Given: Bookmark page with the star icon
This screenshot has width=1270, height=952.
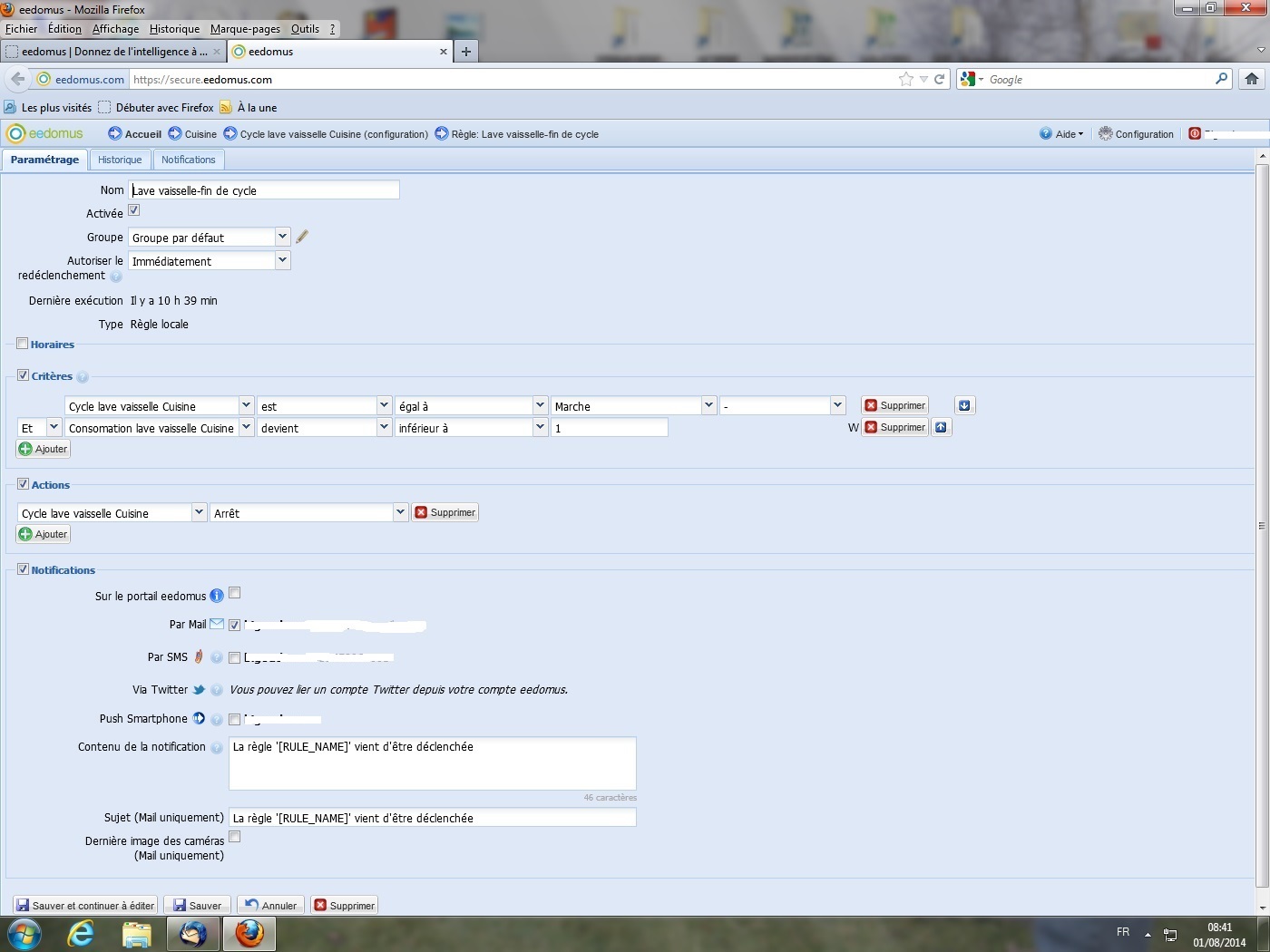Looking at the screenshot, I should (905, 79).
